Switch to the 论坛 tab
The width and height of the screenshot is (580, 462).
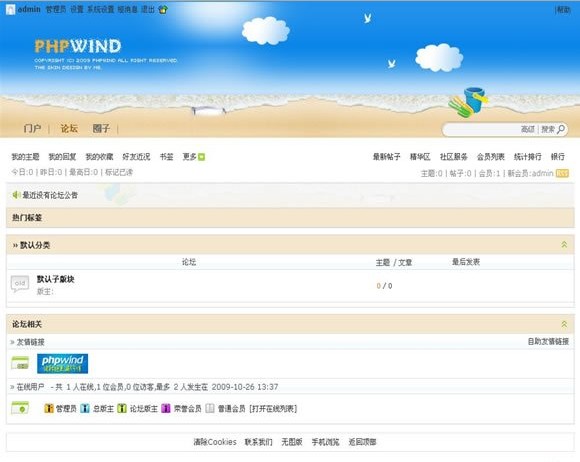pyautogui.click(x=69, y=128)
